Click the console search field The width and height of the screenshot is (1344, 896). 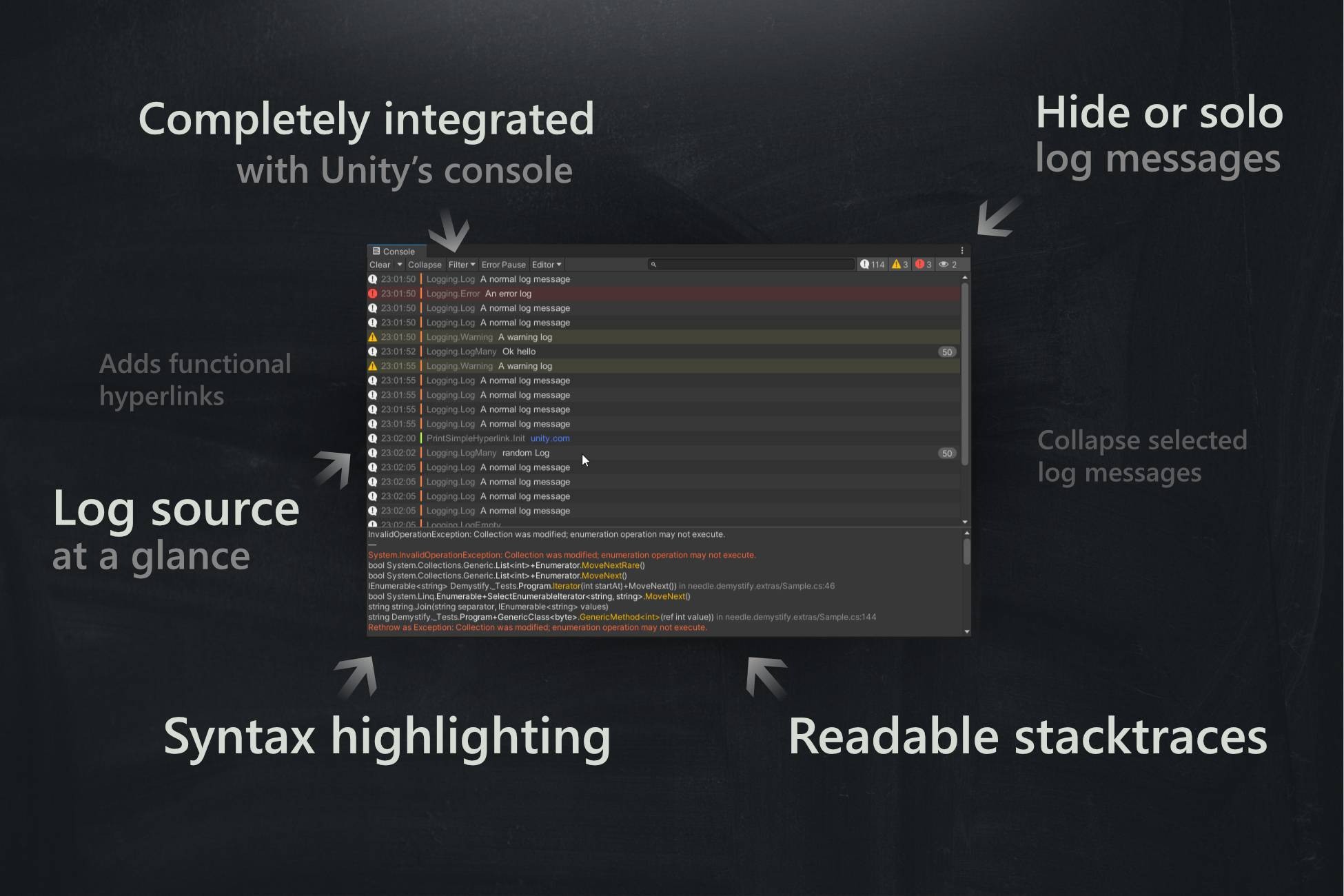(x=751, y=265)
